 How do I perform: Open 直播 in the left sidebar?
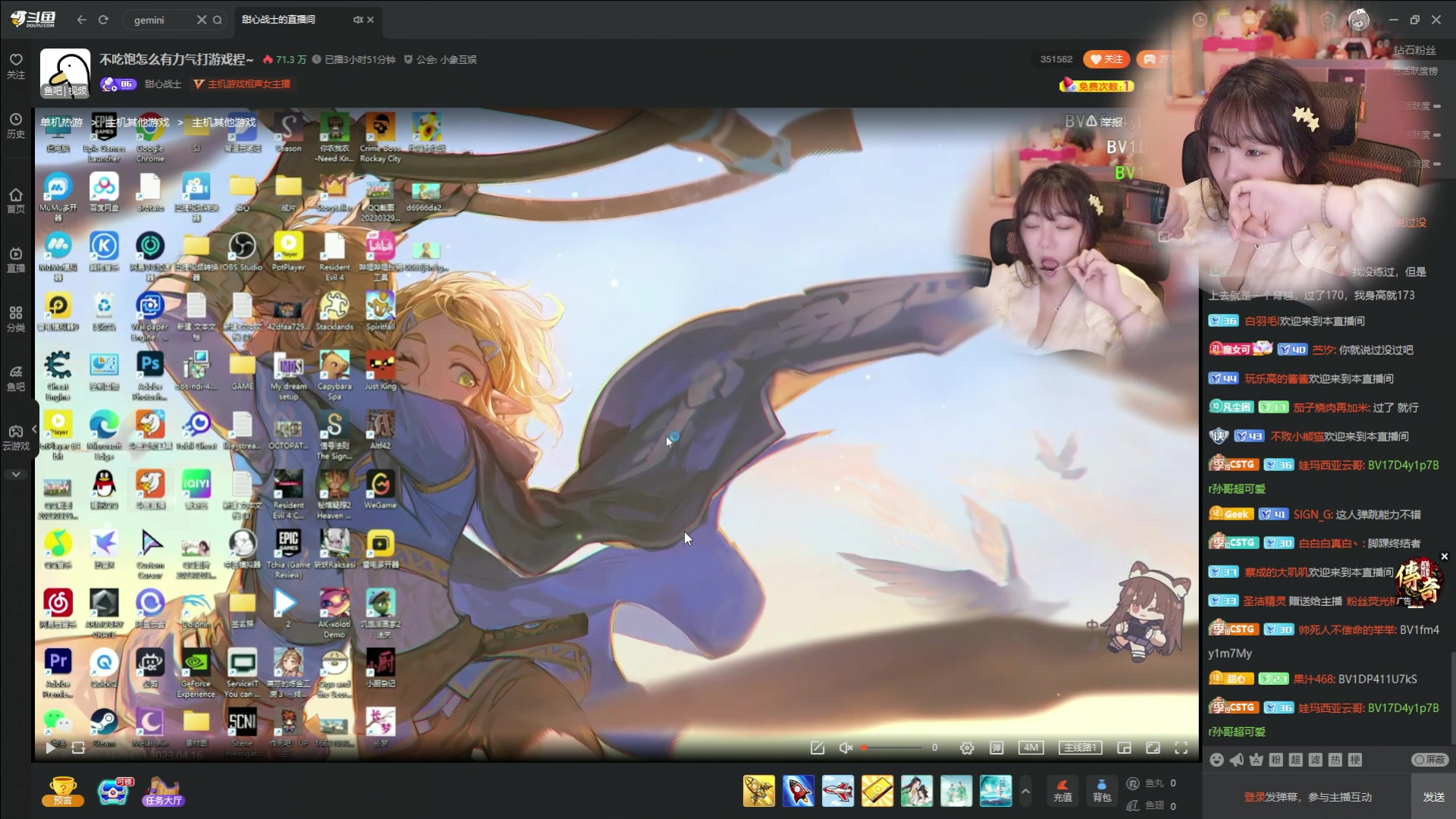click(16, 260)
